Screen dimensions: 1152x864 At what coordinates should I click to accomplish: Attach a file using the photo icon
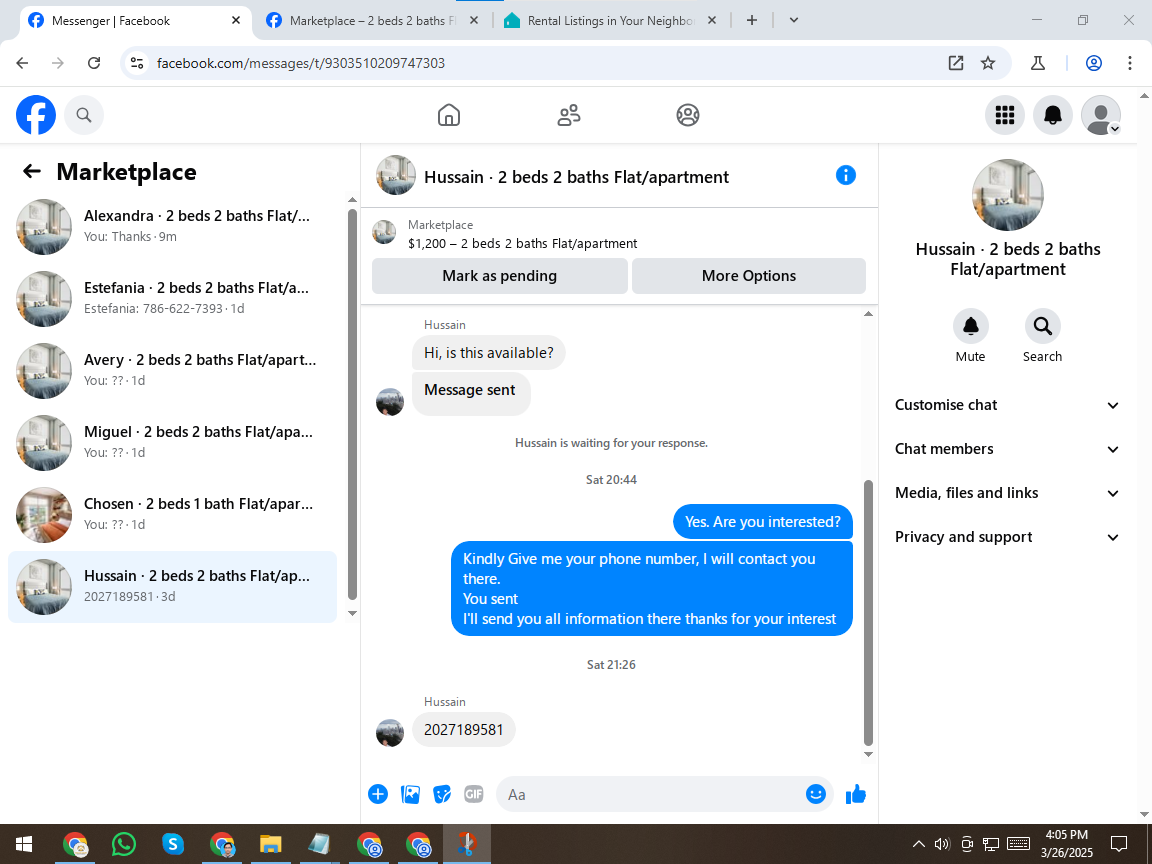click(410, 794)
